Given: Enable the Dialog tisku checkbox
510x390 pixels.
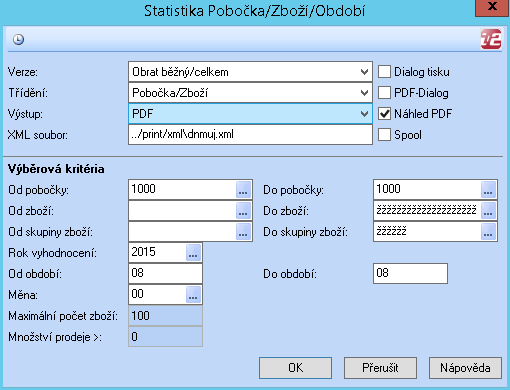Looking at the screenshot, I should (384, 72).
